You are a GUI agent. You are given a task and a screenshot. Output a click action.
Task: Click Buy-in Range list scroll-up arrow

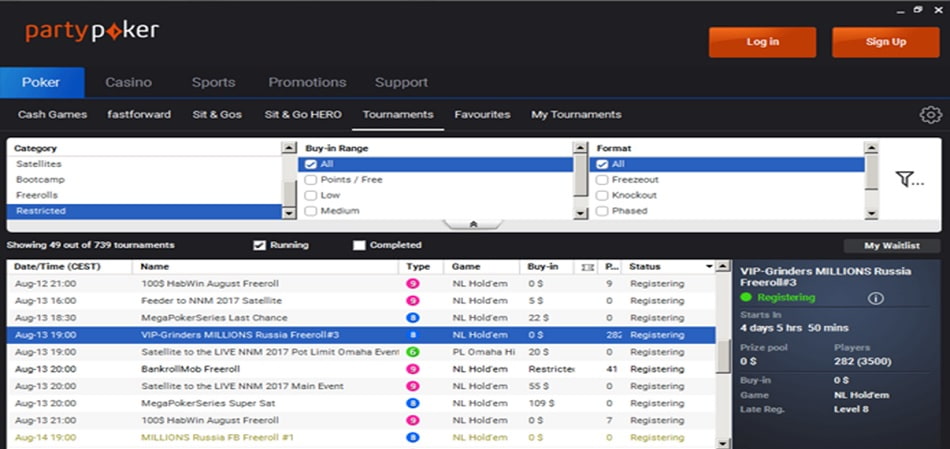[580, 148]
